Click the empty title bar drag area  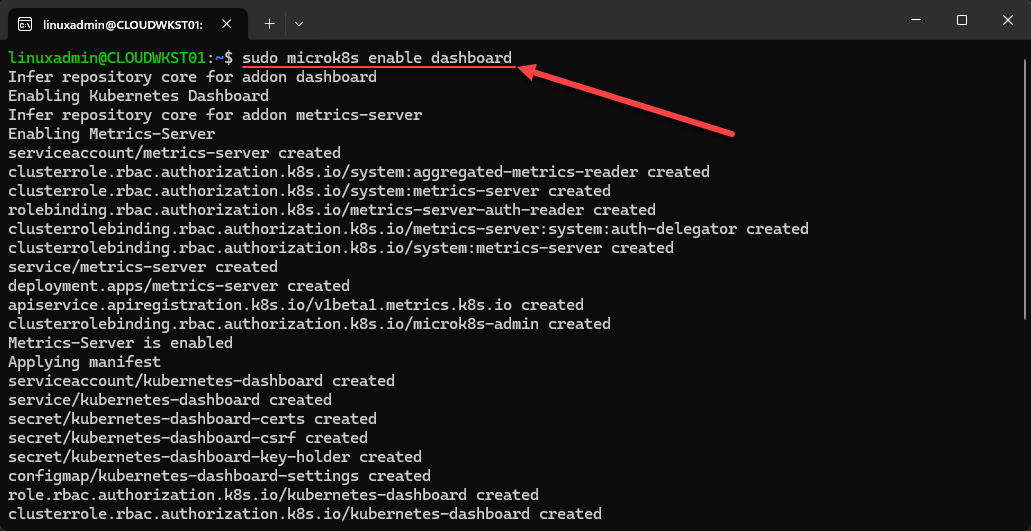click(x=600, y=20)
